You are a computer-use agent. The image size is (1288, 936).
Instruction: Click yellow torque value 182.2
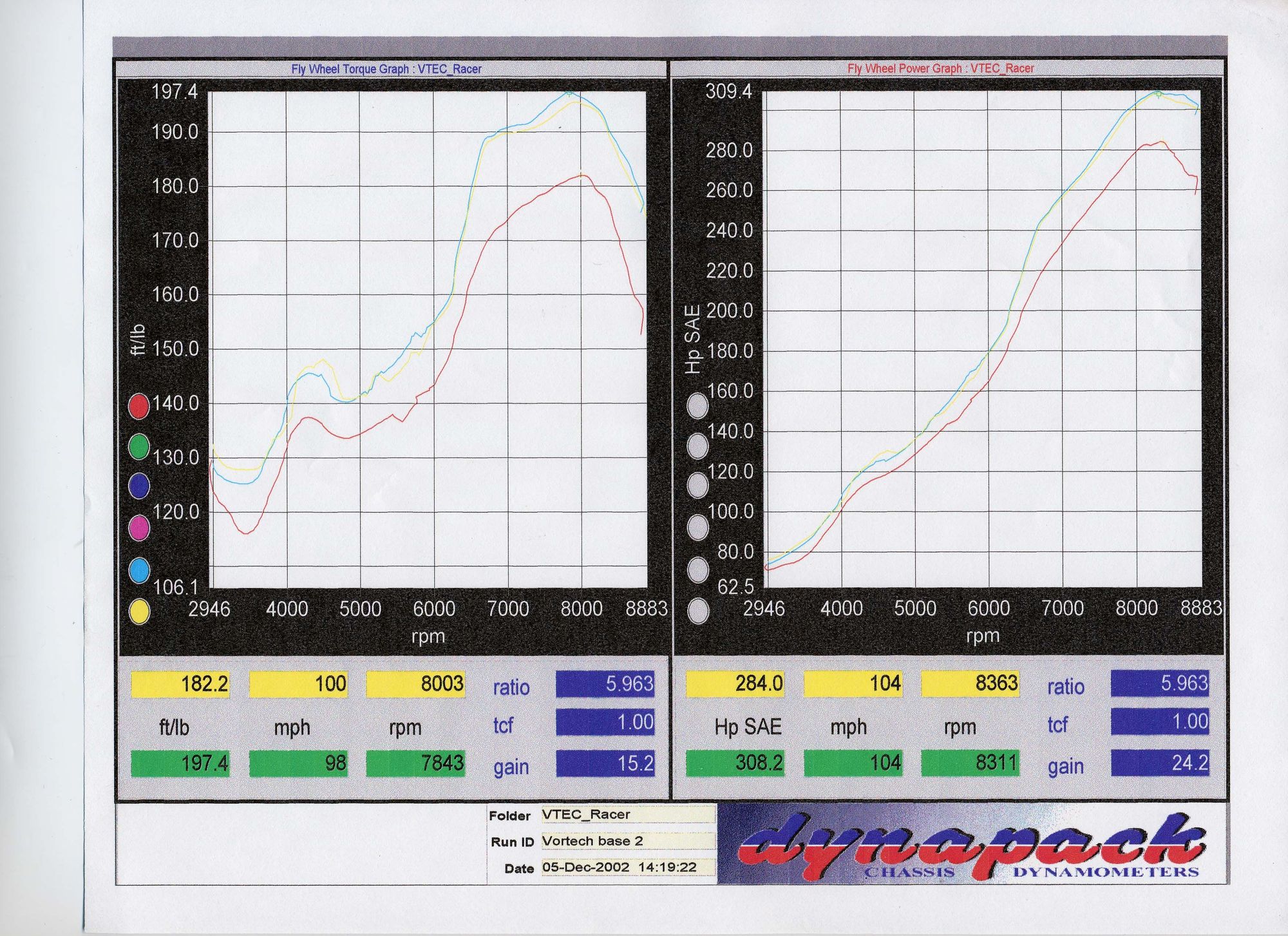coord(180,684)
